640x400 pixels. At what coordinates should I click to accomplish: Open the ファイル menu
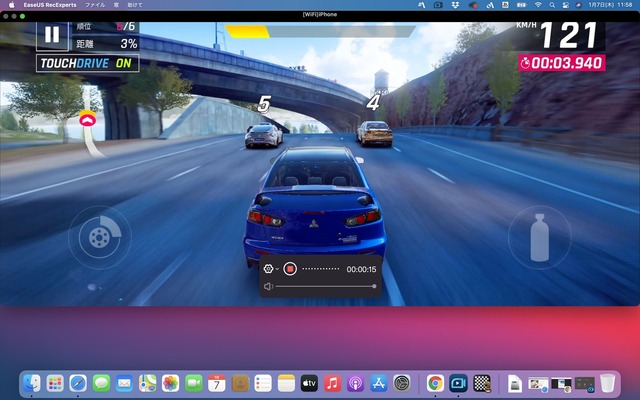95,5
